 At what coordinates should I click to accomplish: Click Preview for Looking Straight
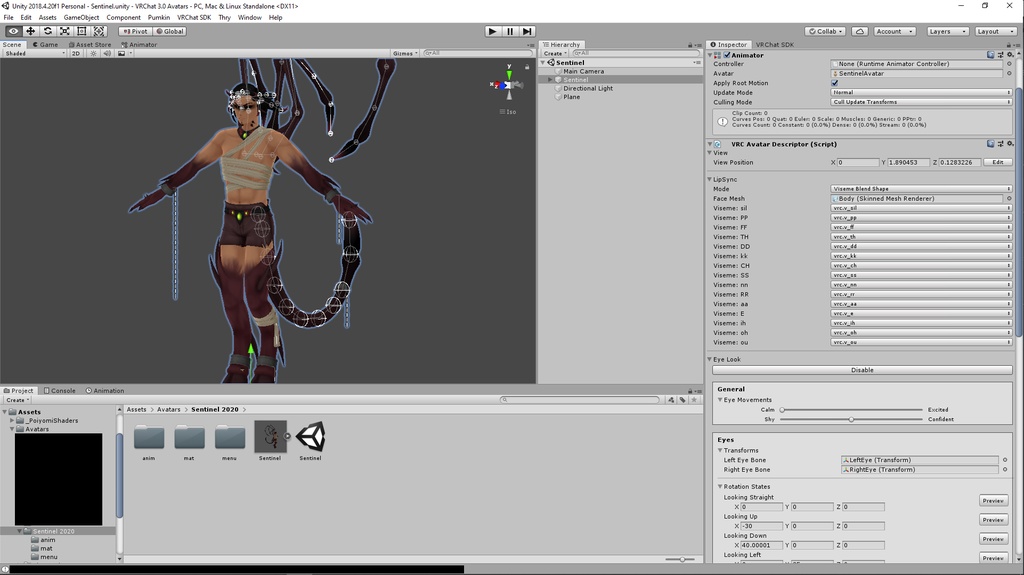coord(993,501)
